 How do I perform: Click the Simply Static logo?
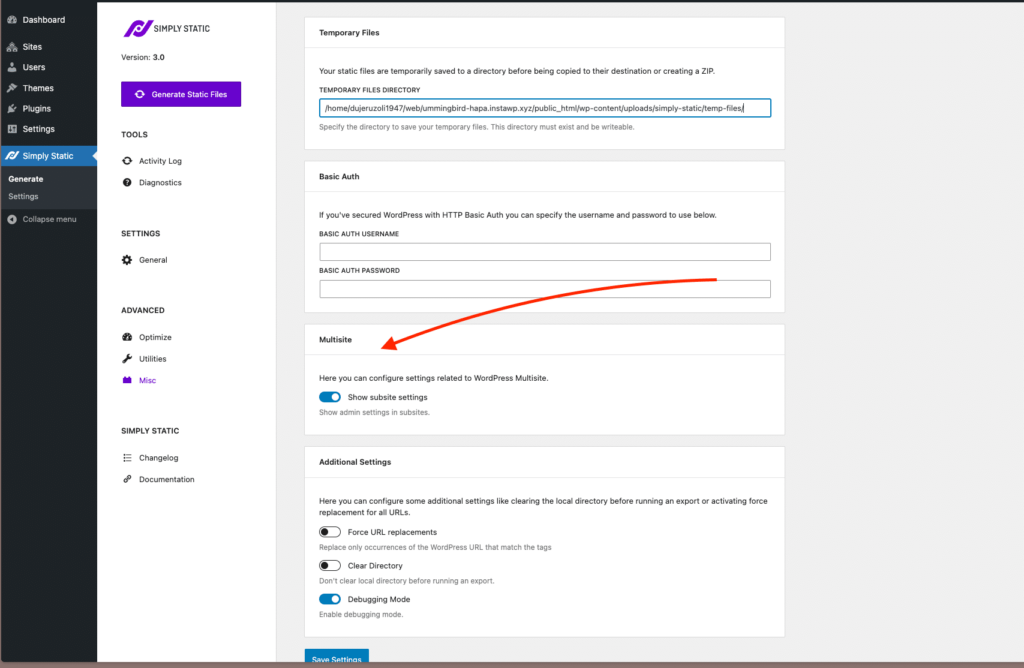coord(167,28)
